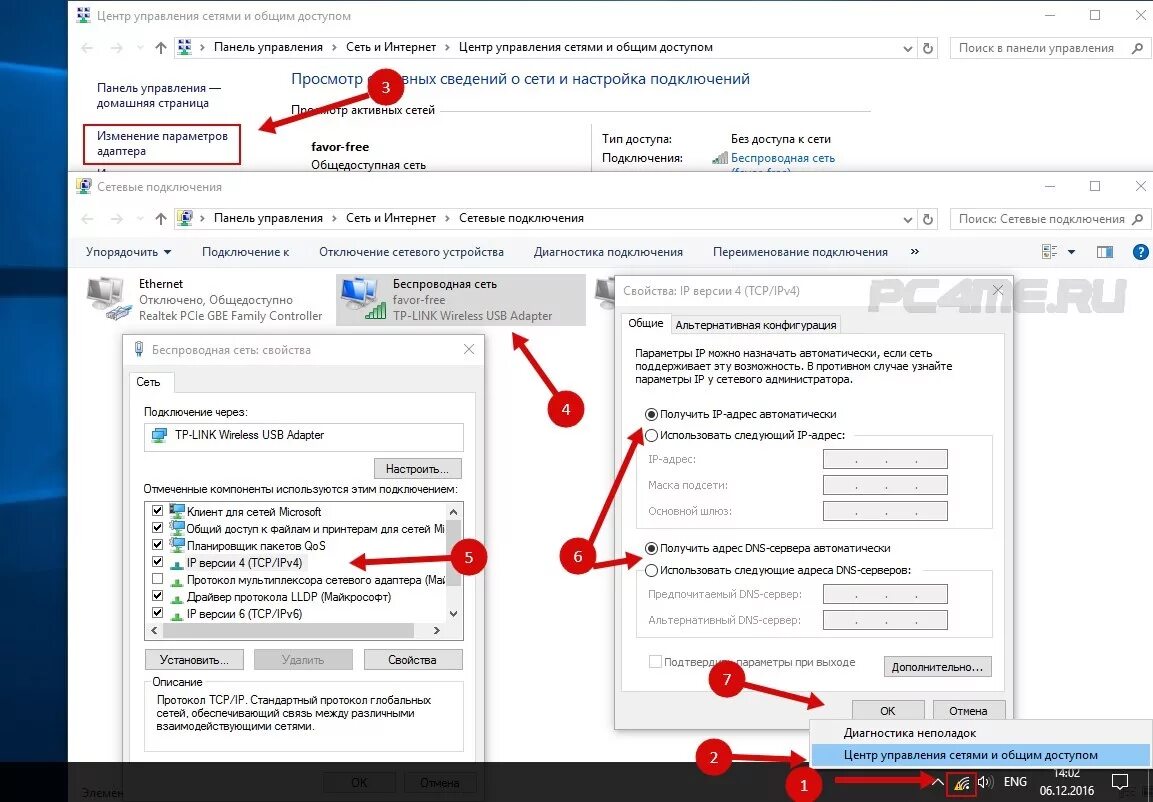Show hidden tray icons chevron
Viewport: 1153px width, 802px height.
point(937,782)
